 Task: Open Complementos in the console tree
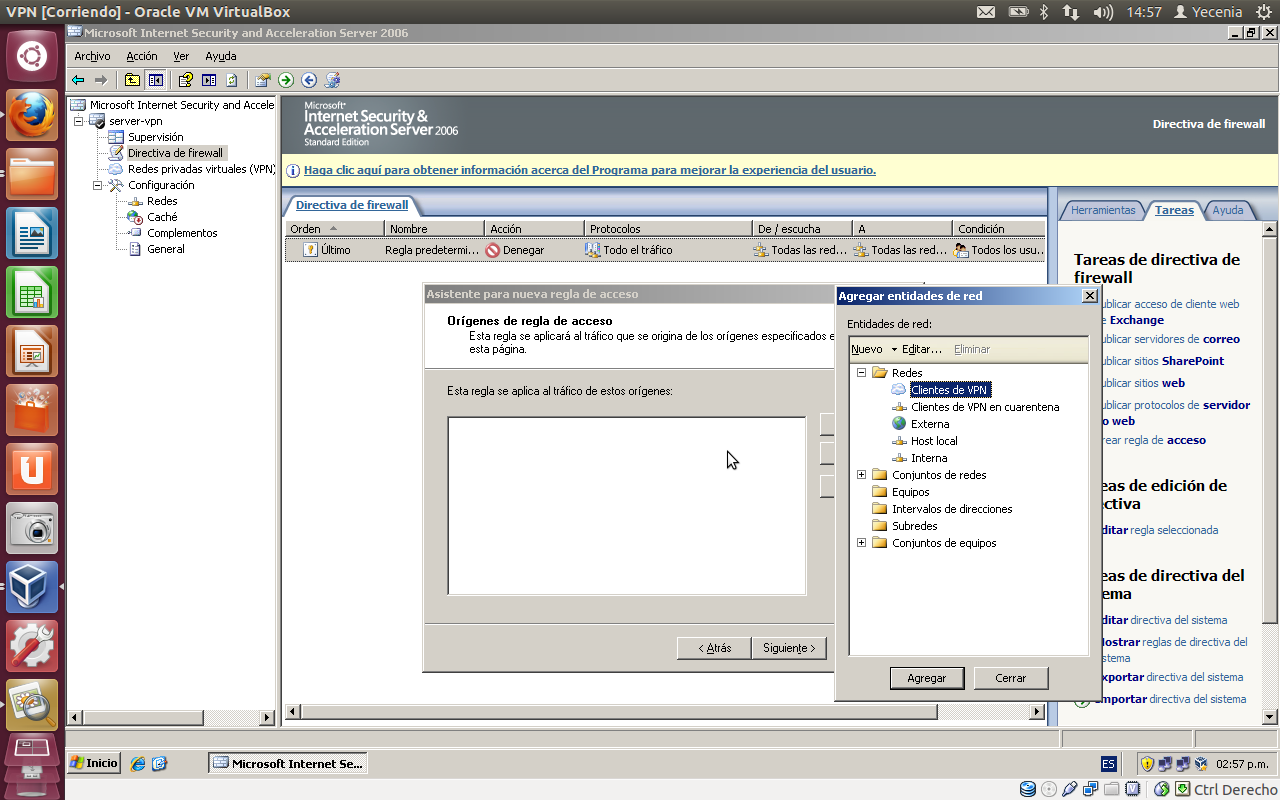pos(182,233)
